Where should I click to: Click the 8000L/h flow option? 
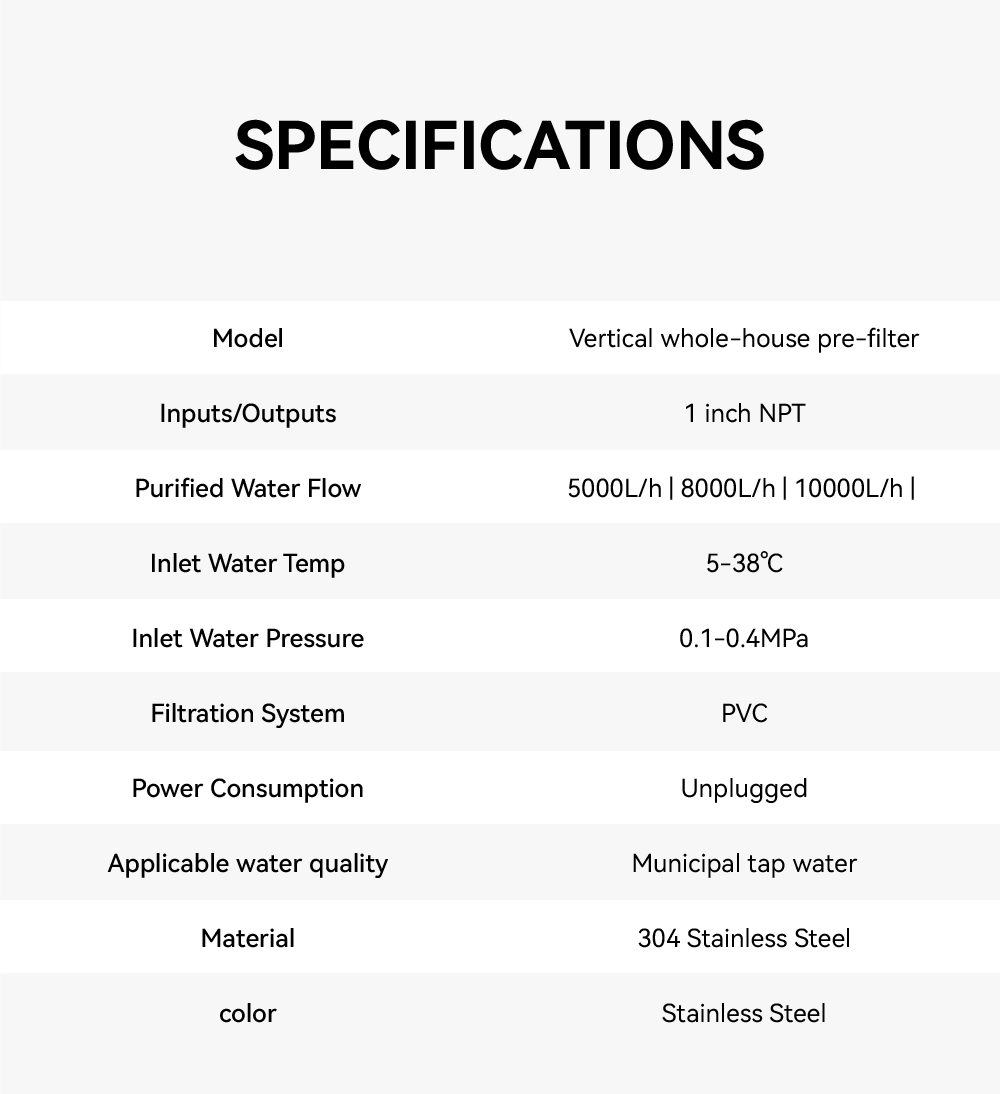(727, 488)
